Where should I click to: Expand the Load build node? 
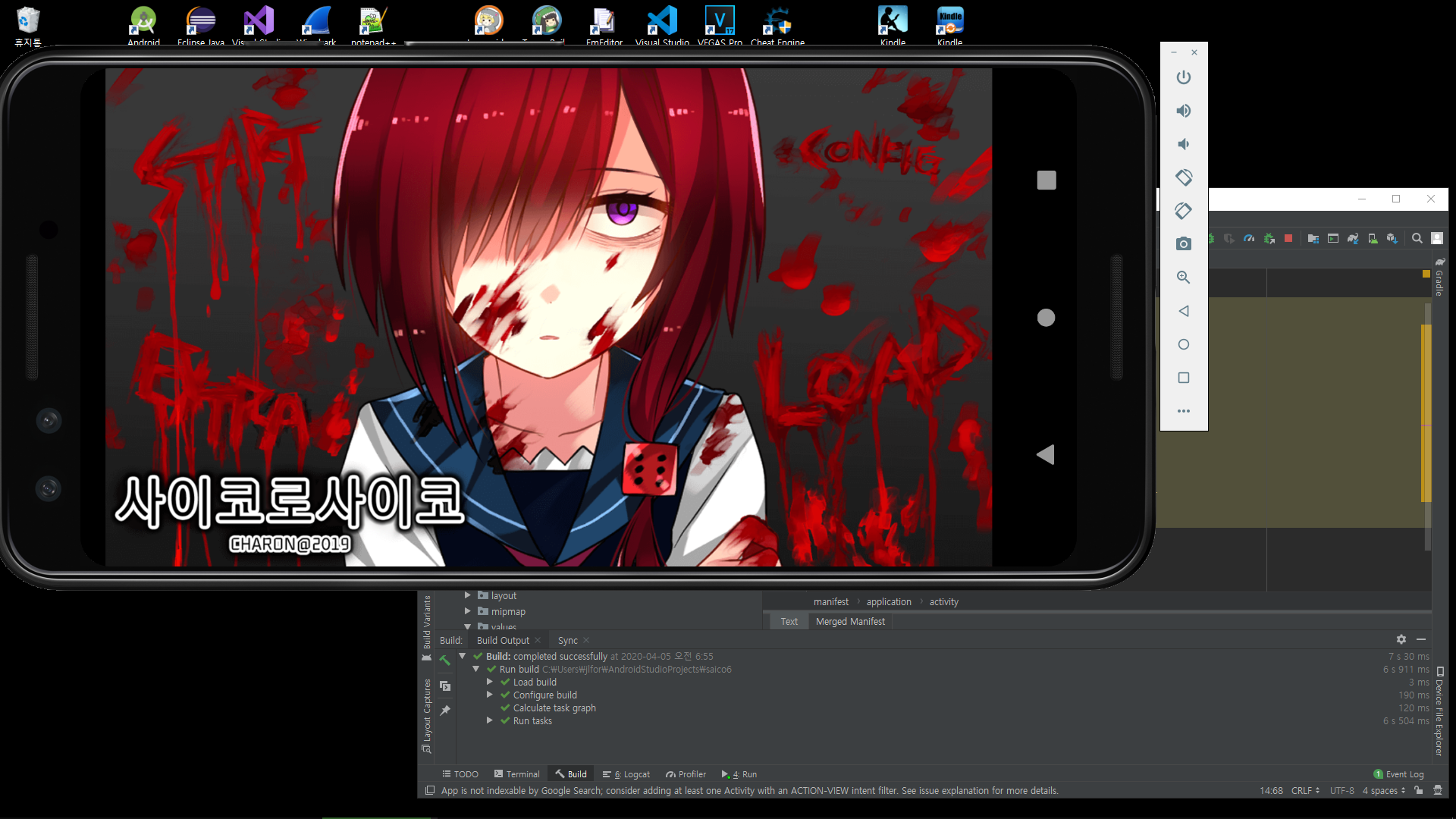click(490, 682)
